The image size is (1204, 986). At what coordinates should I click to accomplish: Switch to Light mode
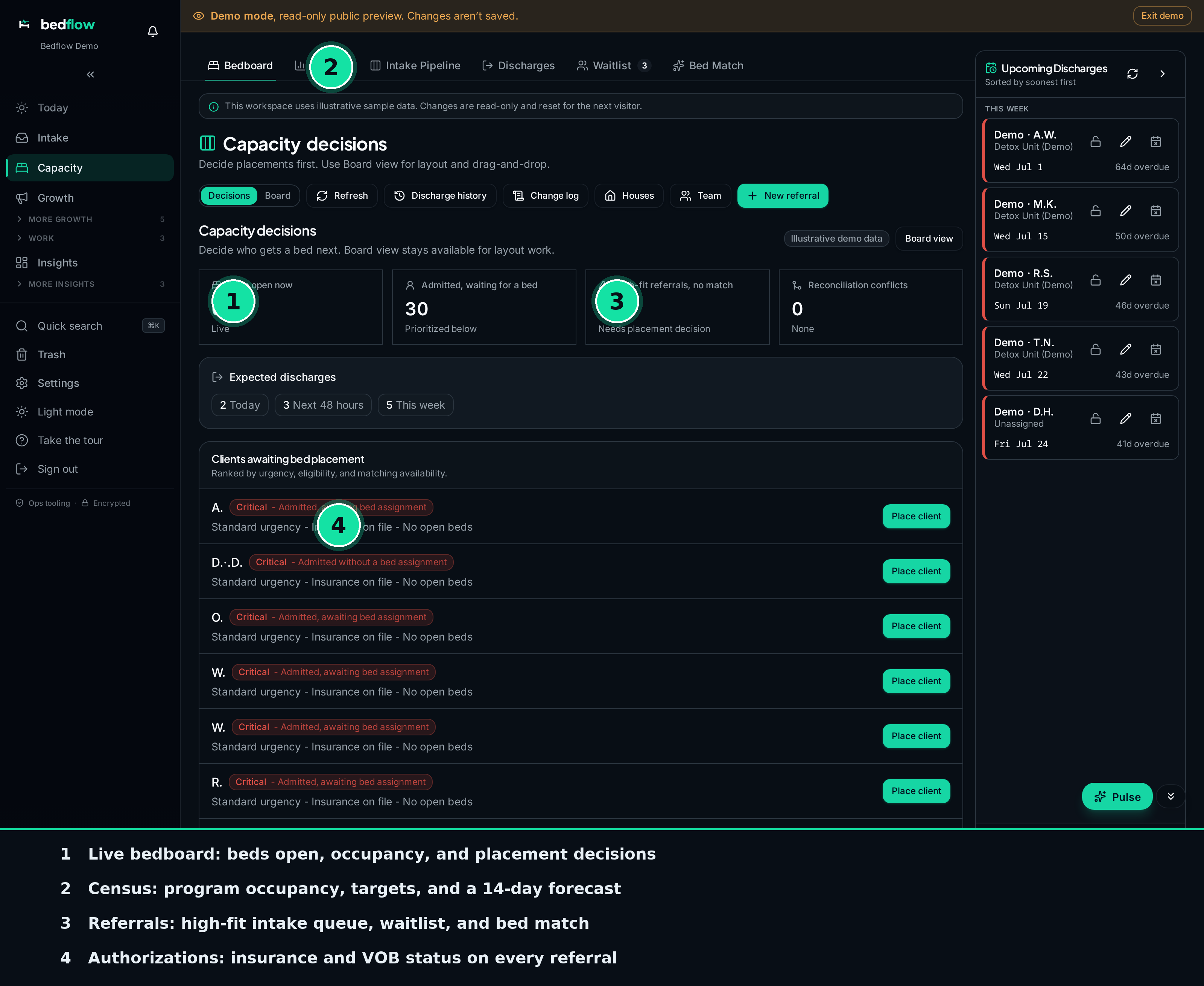click(90, 412)
